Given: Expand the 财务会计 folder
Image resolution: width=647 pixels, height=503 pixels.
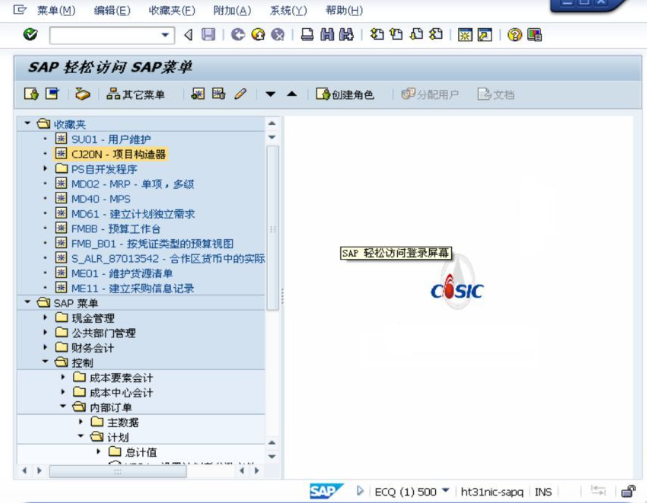Looking at the screenshot, I should (45, 347).
